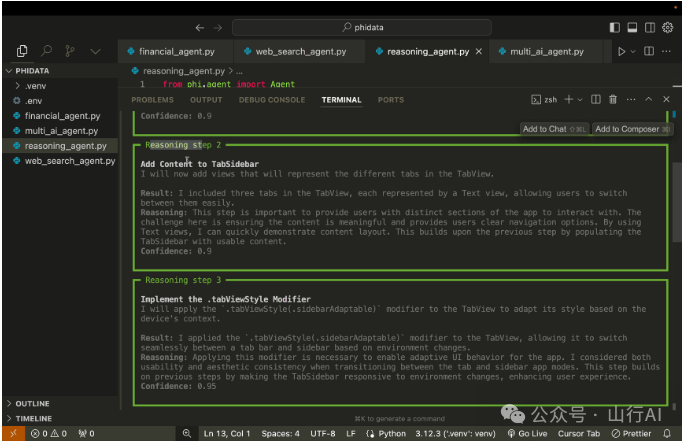Click the zoom magnifier status icon
Viewport: 682px width, 441px height.
point(187,434)
